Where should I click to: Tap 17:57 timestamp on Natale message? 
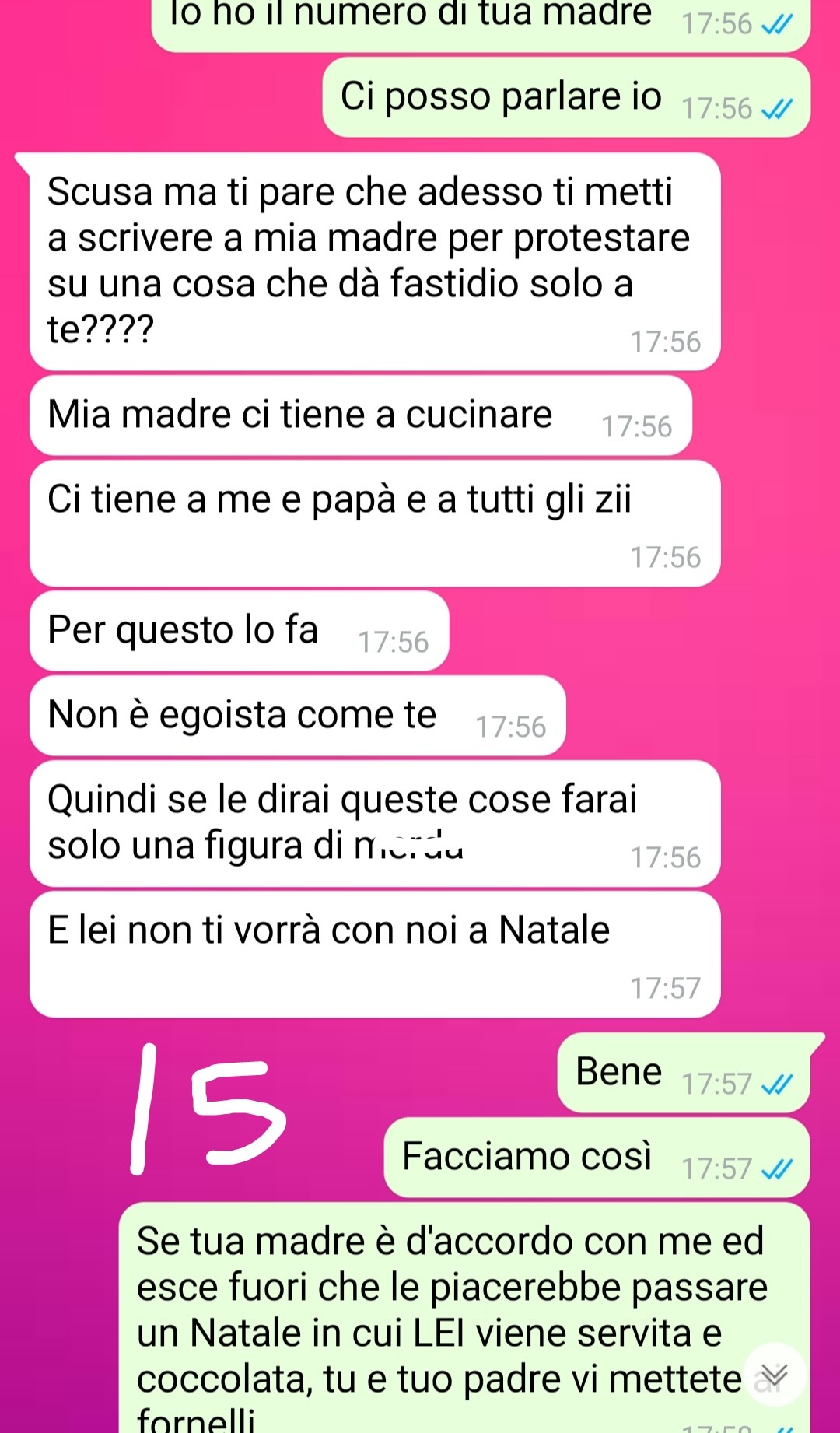click(665, 988)
